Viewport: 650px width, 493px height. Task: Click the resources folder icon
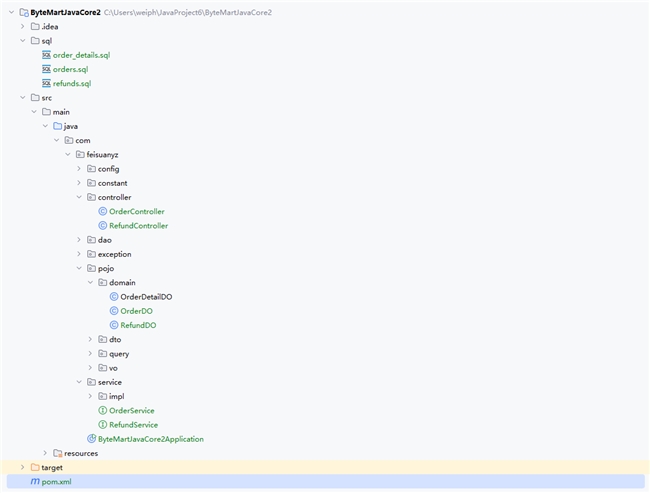pos(58,453)
